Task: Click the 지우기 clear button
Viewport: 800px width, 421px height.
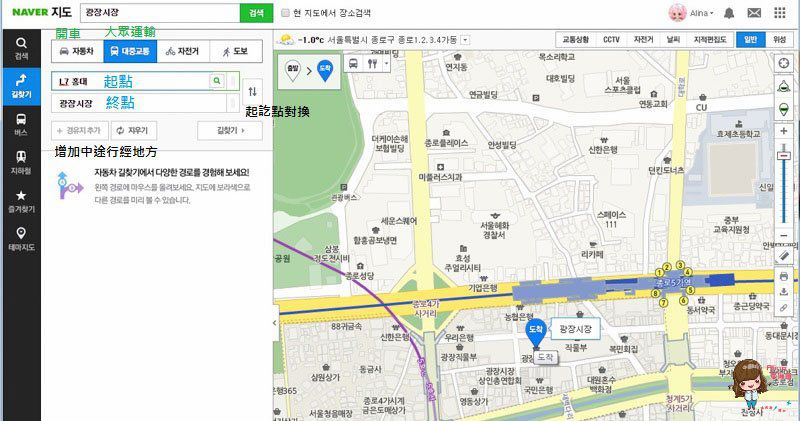Action: click(134, 131)
